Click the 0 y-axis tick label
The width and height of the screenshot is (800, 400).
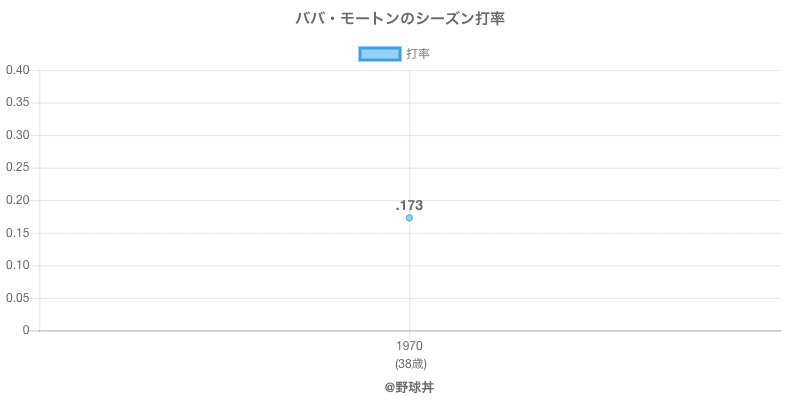[28, 330]
